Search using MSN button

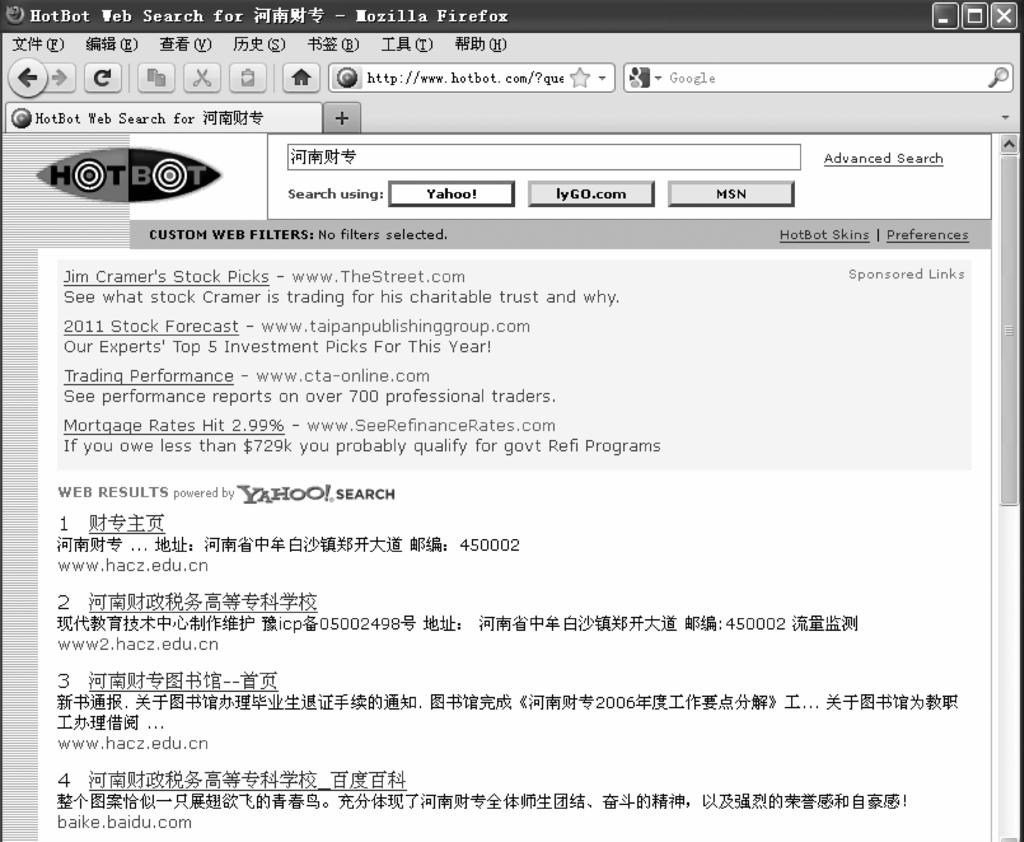[x=731, y=194]
